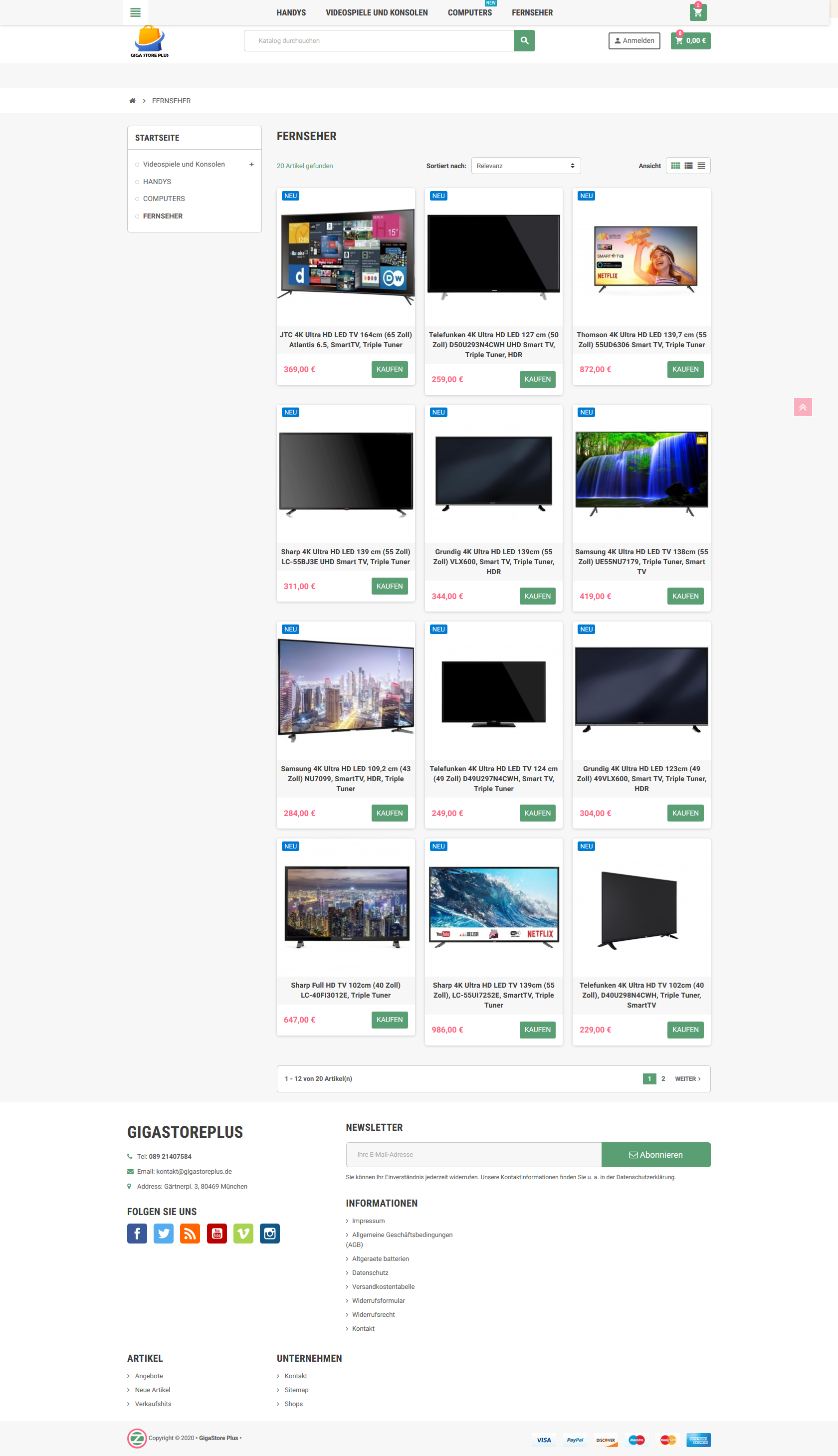Click the American Express payment icon
Image resolution: width=838 pixels, height=1456 pixels.
pos(699,1440)
